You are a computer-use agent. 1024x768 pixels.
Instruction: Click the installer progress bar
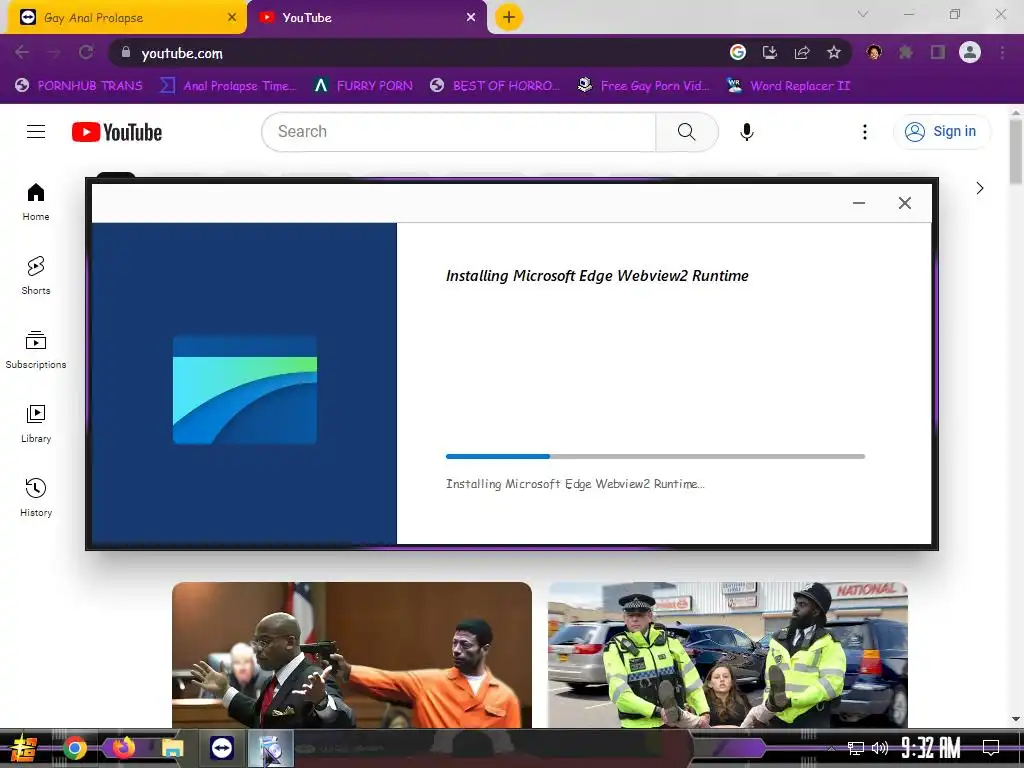click(655, 456)
